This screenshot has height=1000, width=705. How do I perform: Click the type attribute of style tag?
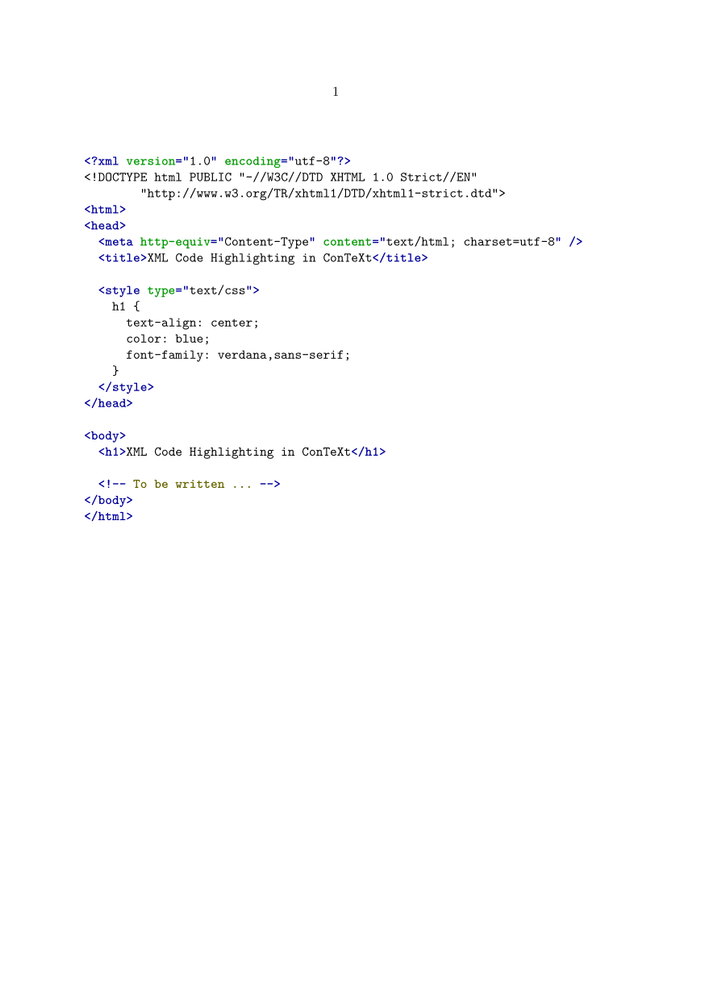coord(164,291)
